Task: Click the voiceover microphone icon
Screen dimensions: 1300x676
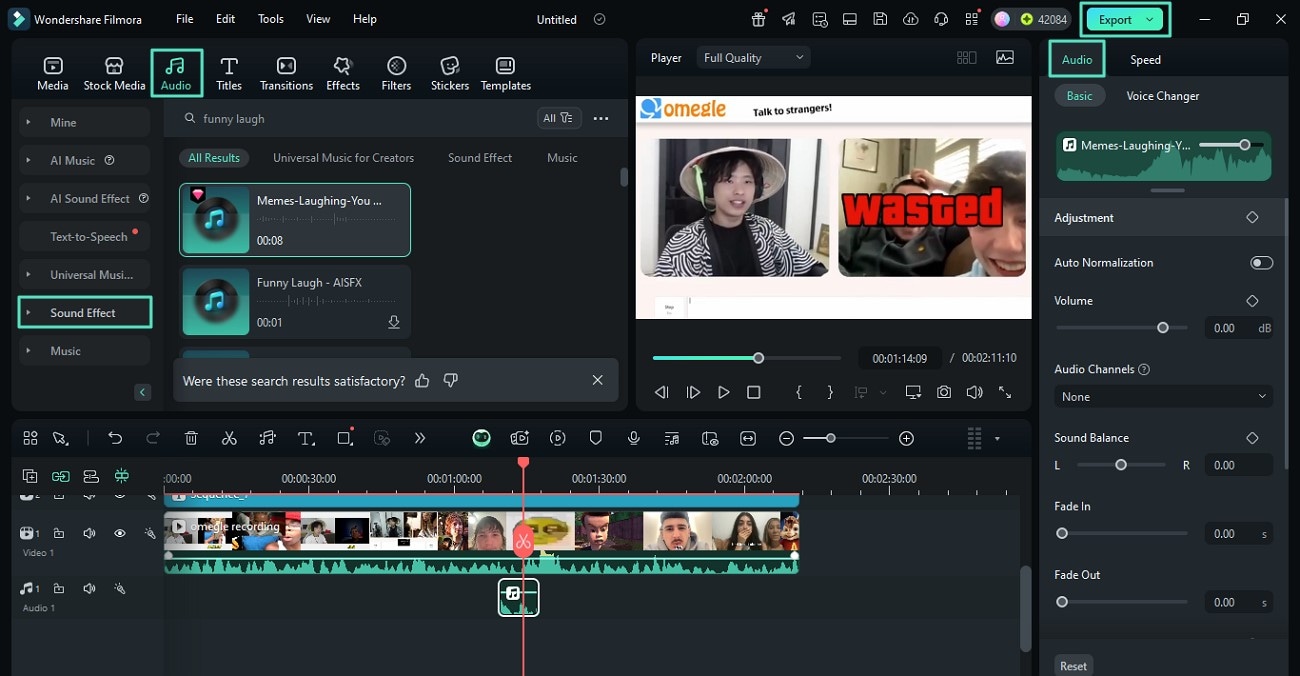Action: tap(634, 438)
